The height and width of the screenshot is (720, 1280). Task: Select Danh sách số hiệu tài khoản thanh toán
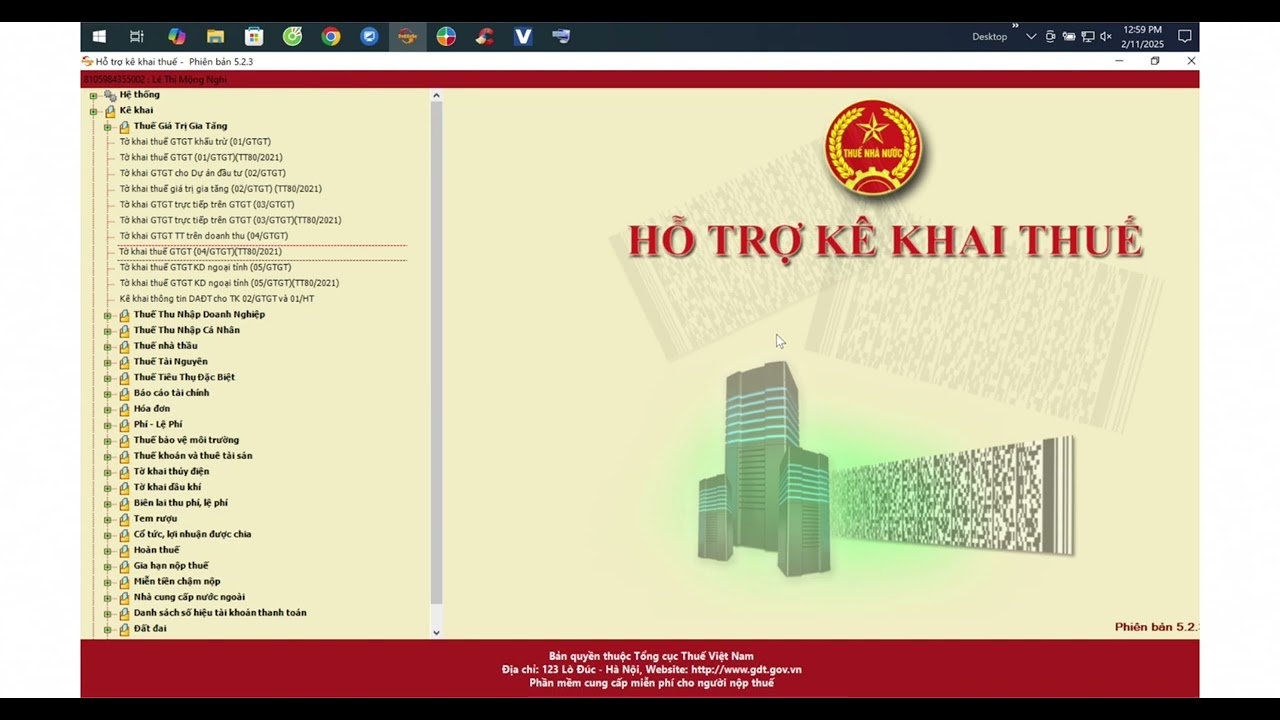[220, 613]
